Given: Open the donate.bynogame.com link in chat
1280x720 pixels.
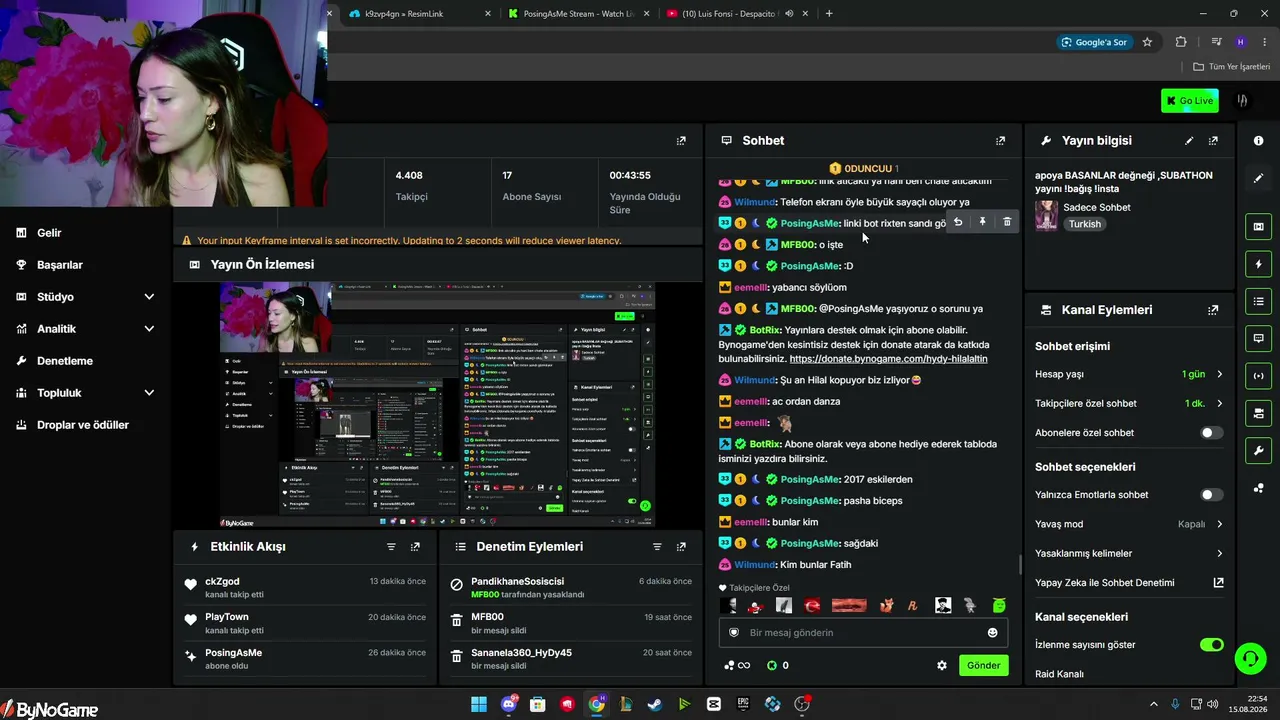Looking at the screenshot, I should [888, 359].
